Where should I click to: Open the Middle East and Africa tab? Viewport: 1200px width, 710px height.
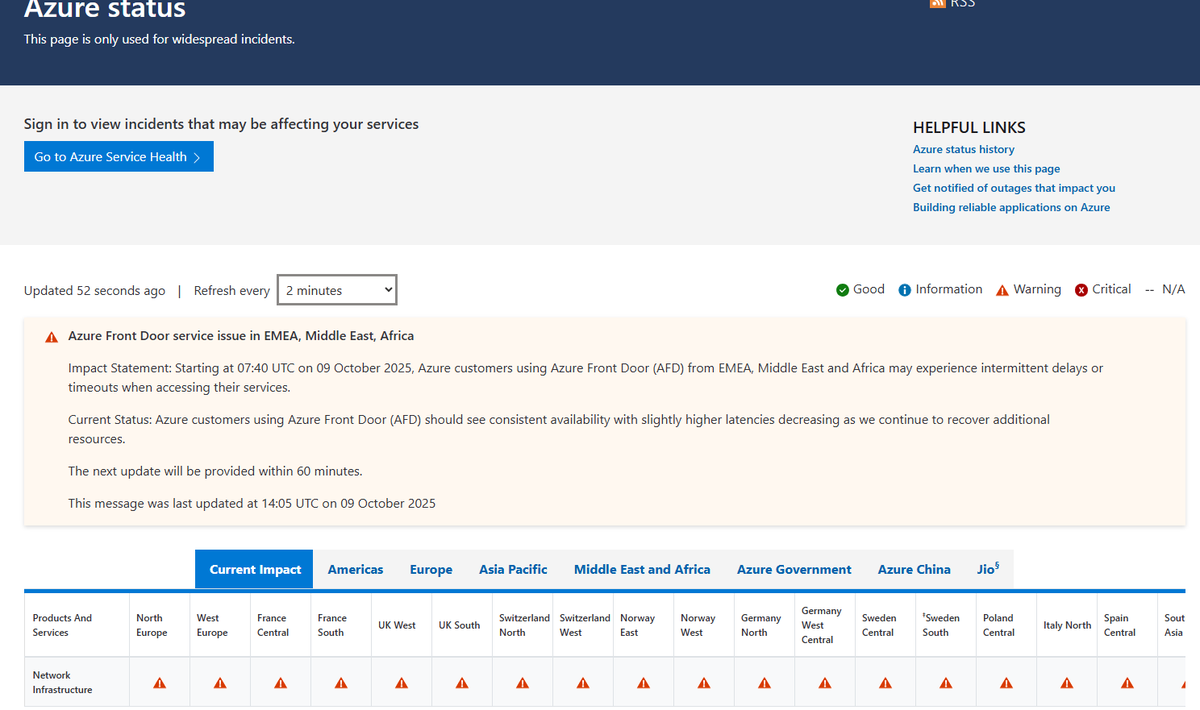(642, 569)
